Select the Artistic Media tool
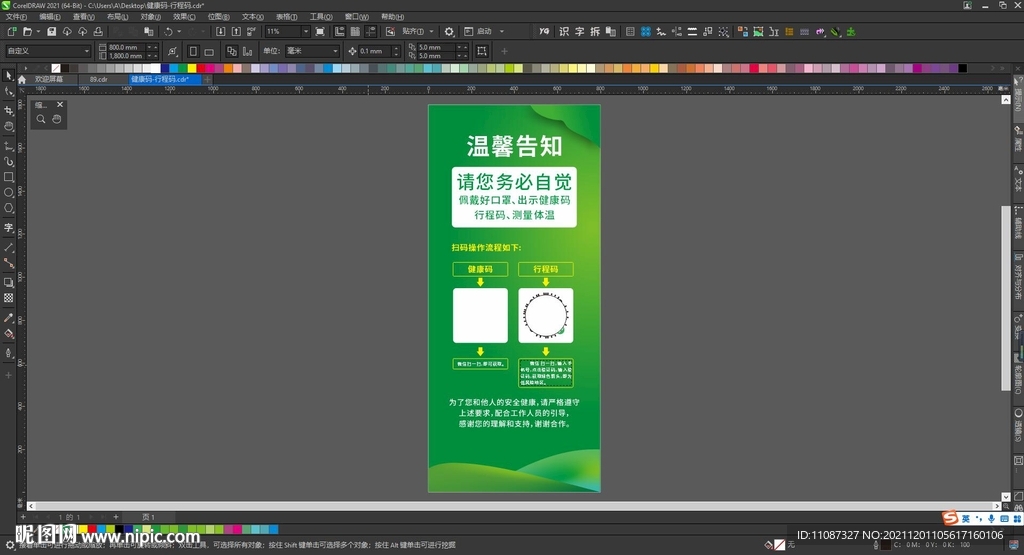The image size is (1024, 555). coord(8,161)
